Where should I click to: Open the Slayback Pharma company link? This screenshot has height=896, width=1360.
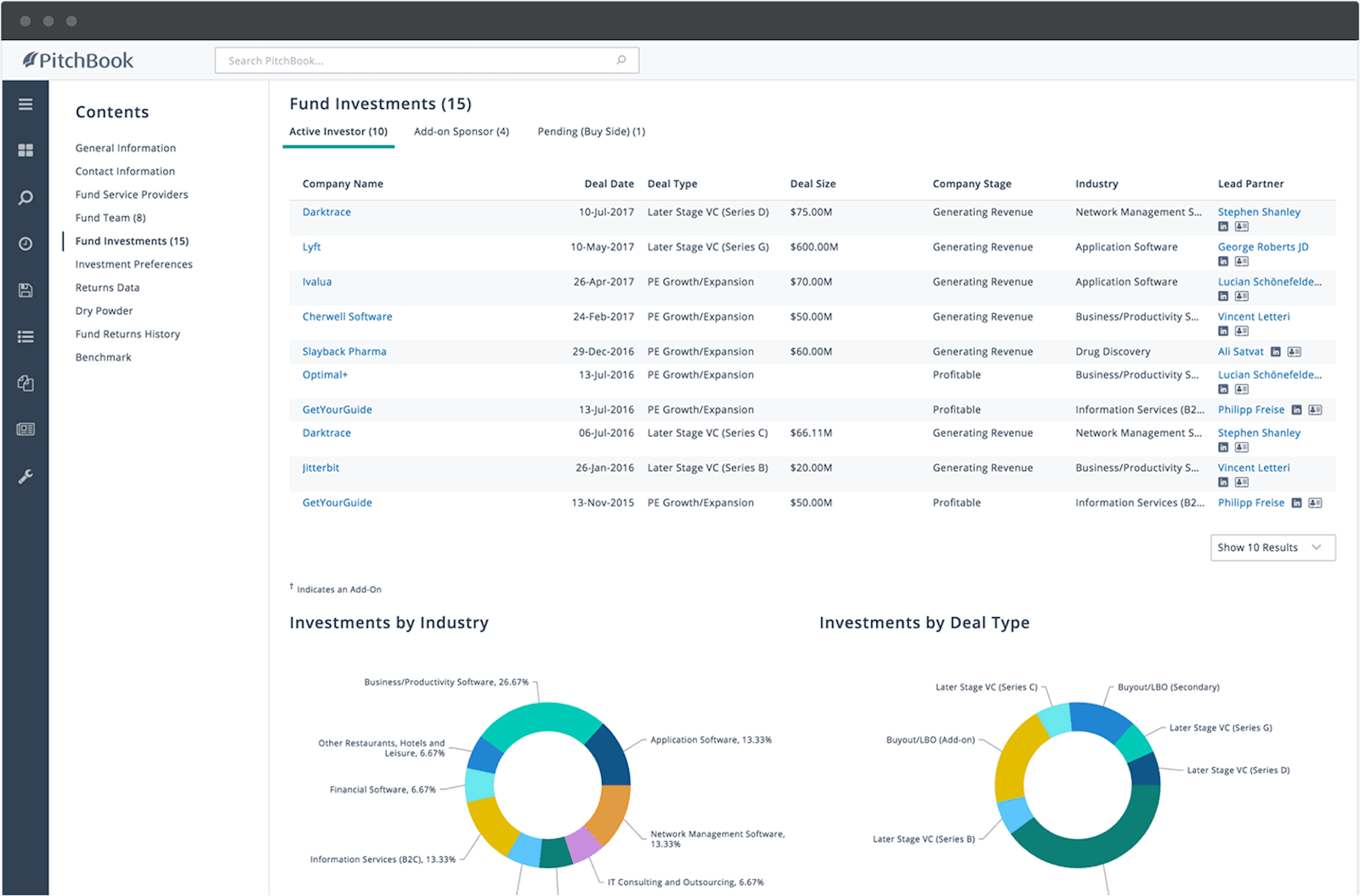pos(344,352)
